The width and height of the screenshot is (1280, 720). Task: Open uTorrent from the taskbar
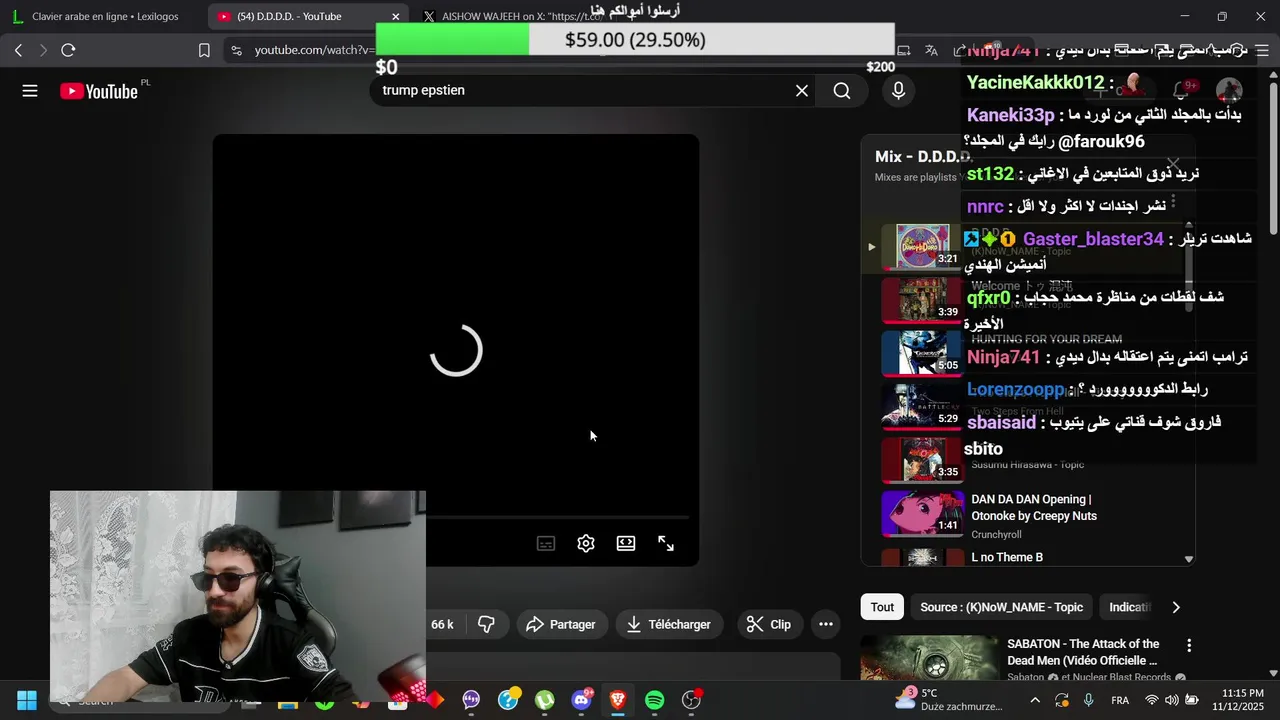point(544,700)
